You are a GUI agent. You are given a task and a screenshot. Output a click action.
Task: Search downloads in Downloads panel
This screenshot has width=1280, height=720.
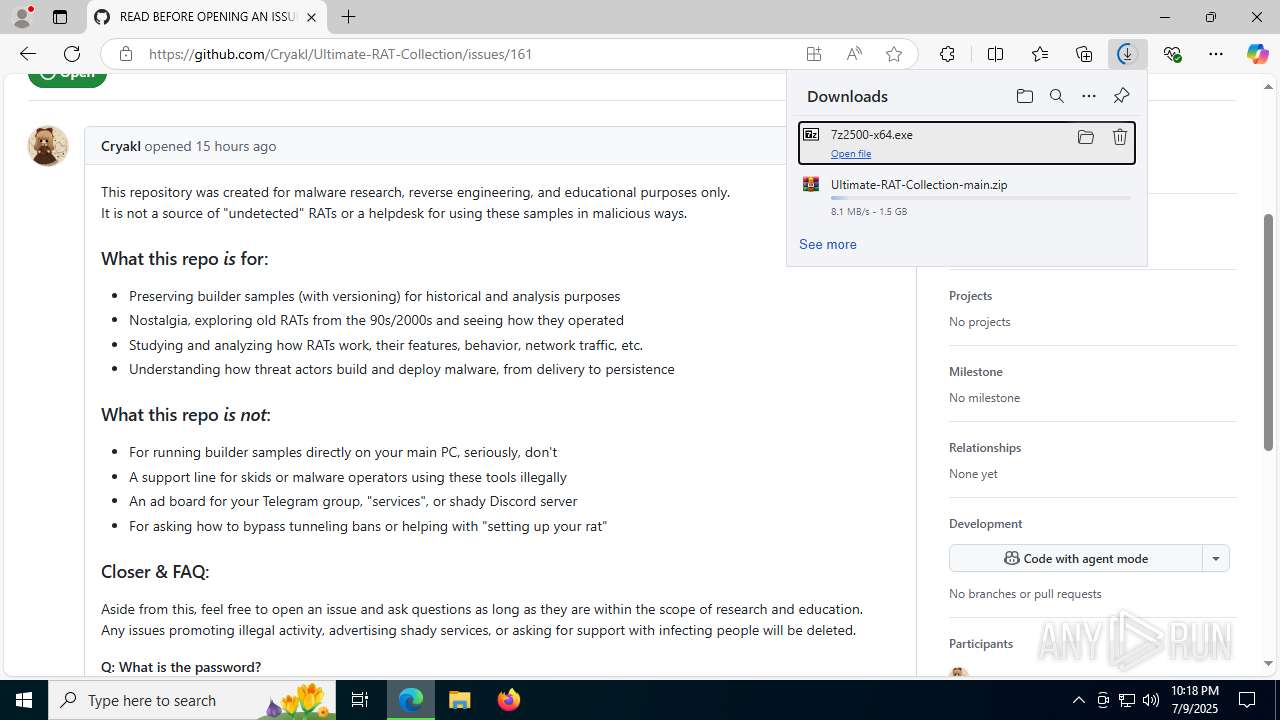click(x=1056, y=96)
